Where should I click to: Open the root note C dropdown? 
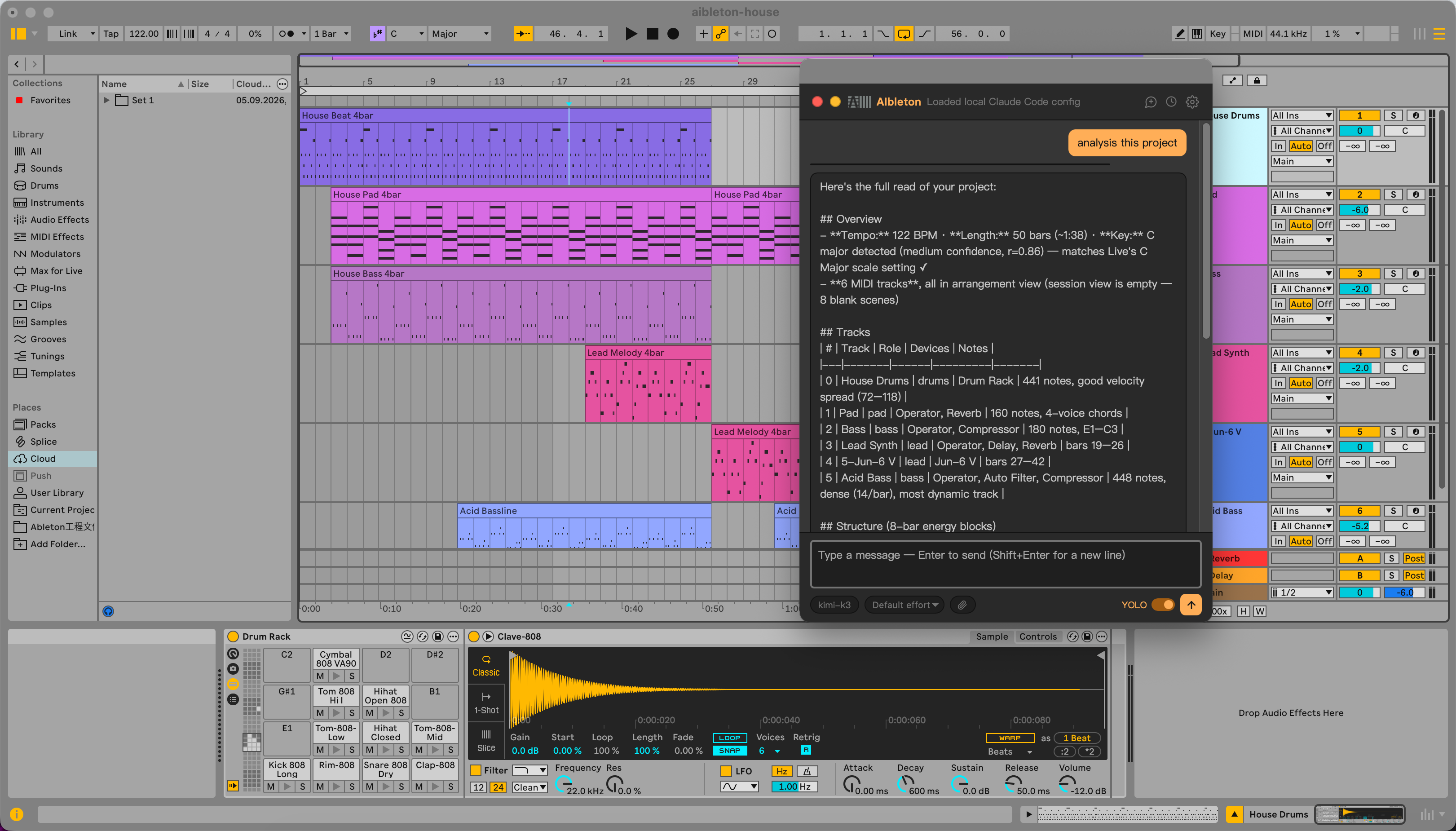[x=406, y=34]
